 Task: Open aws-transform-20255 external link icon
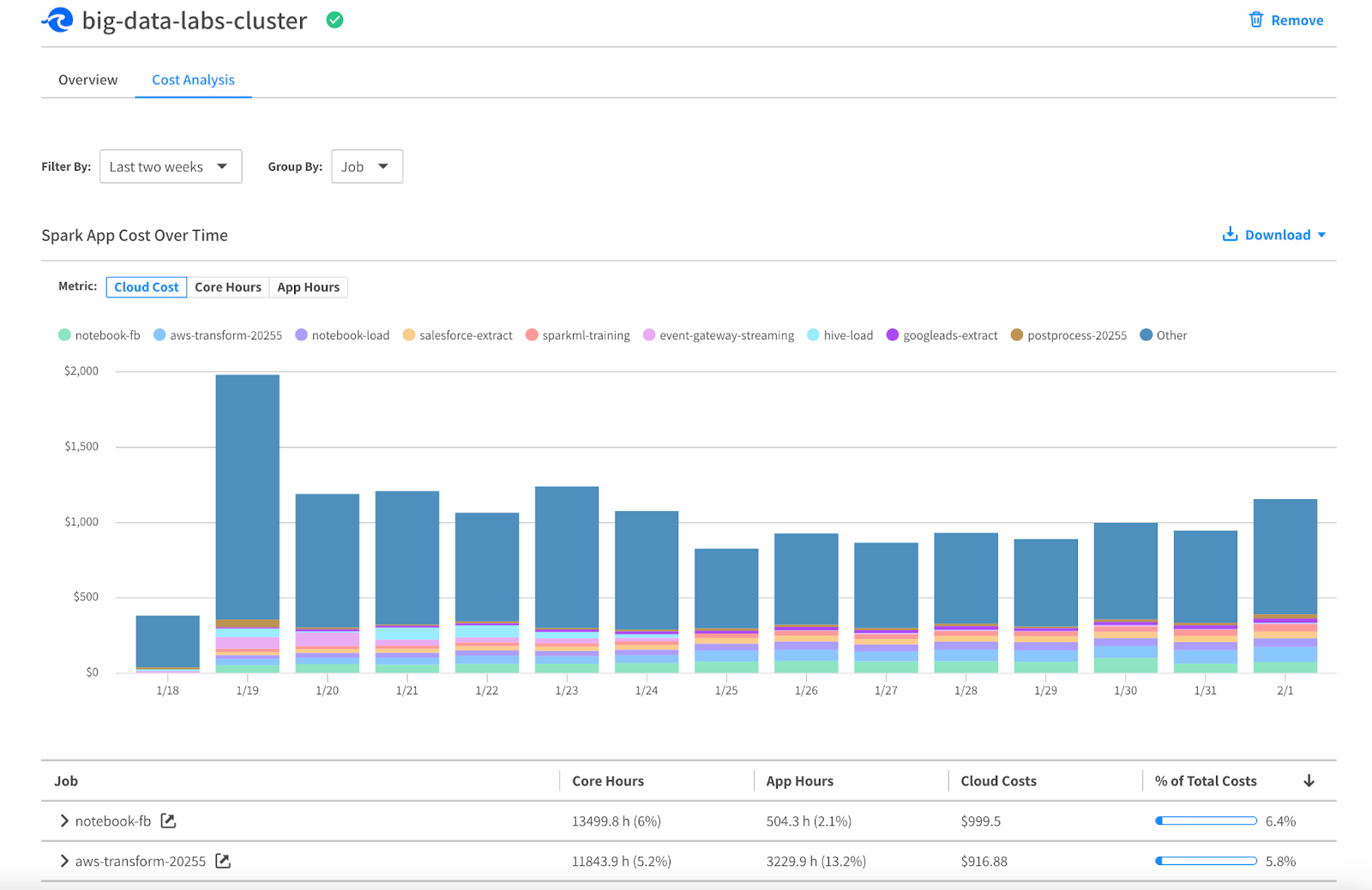coord(223,861)
